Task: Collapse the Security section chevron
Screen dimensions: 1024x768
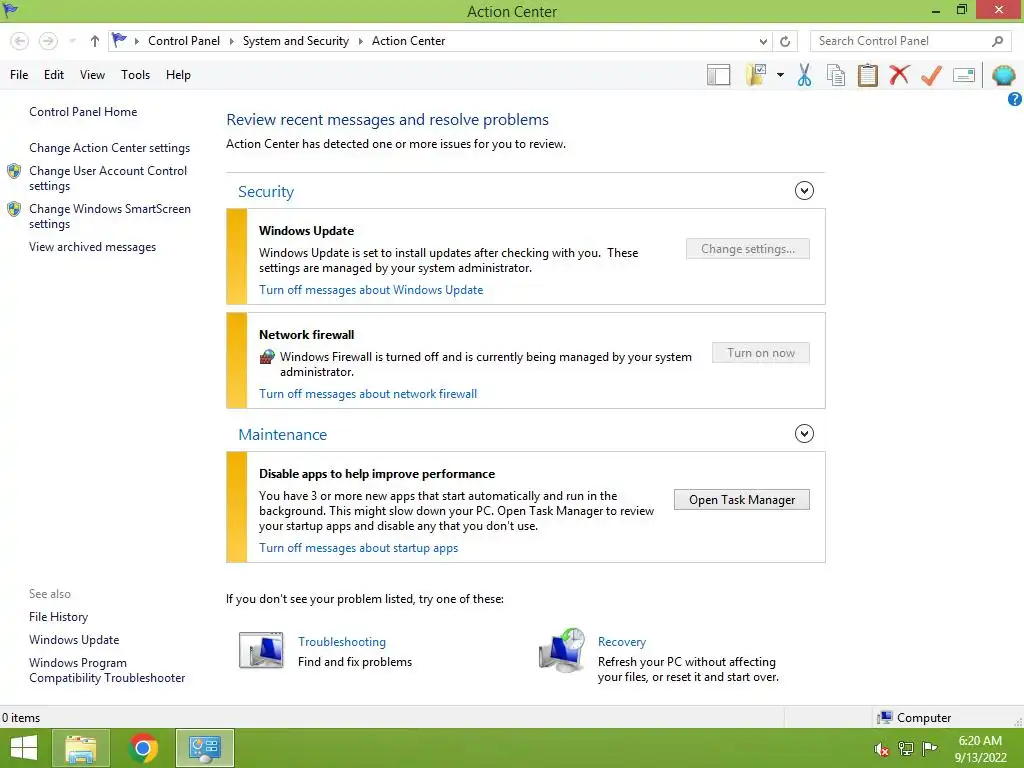Action: tap(804, 191)
